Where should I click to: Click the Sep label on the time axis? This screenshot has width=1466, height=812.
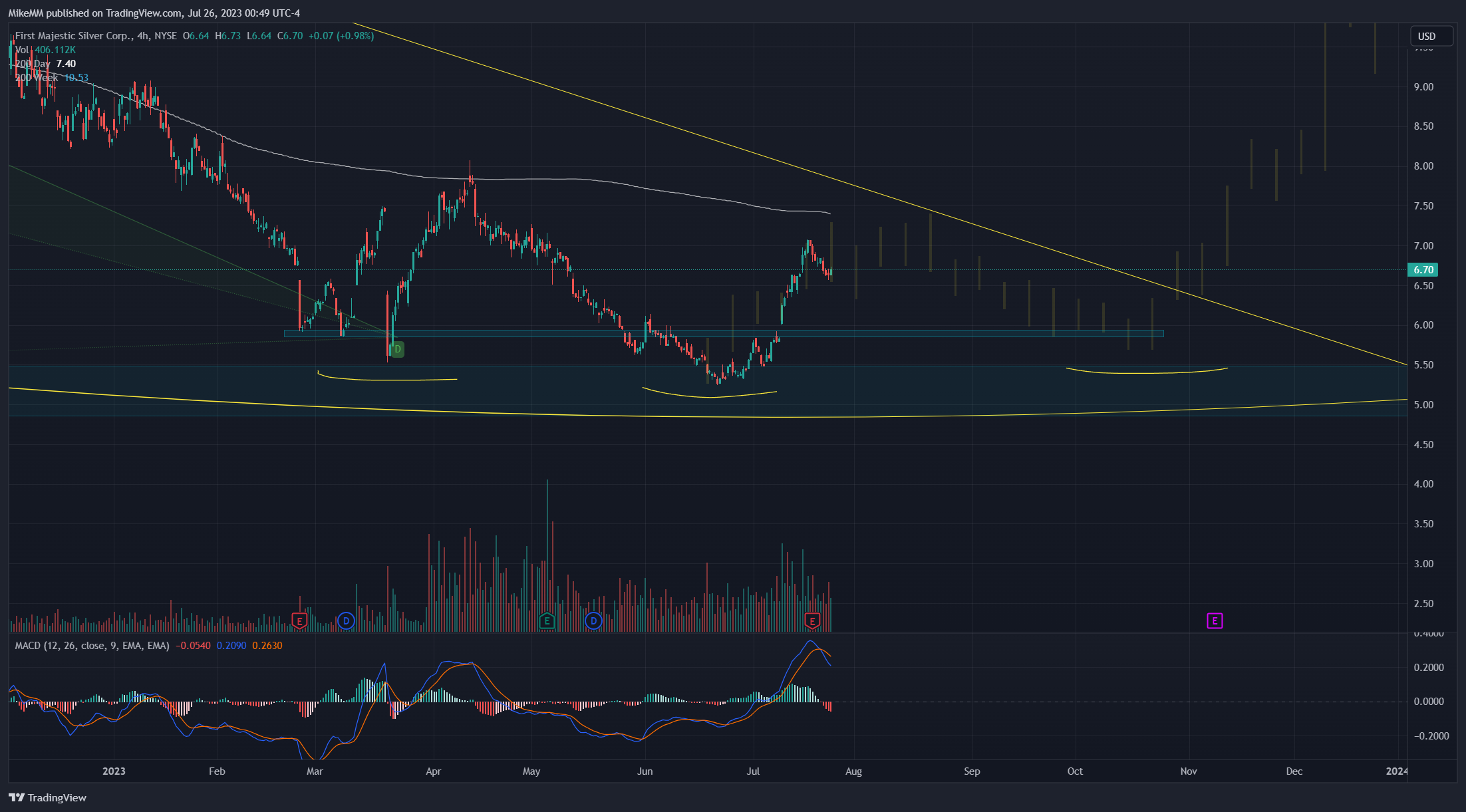(x=972, y=771)
